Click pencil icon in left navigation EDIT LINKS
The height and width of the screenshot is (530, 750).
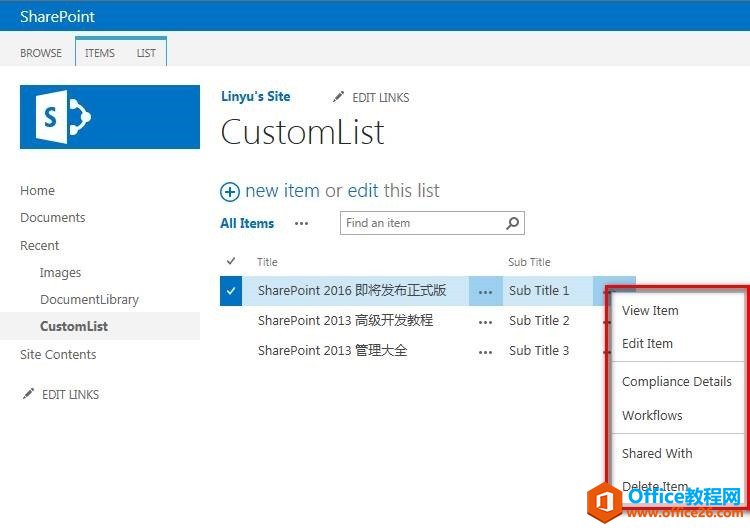pos(28,394)
